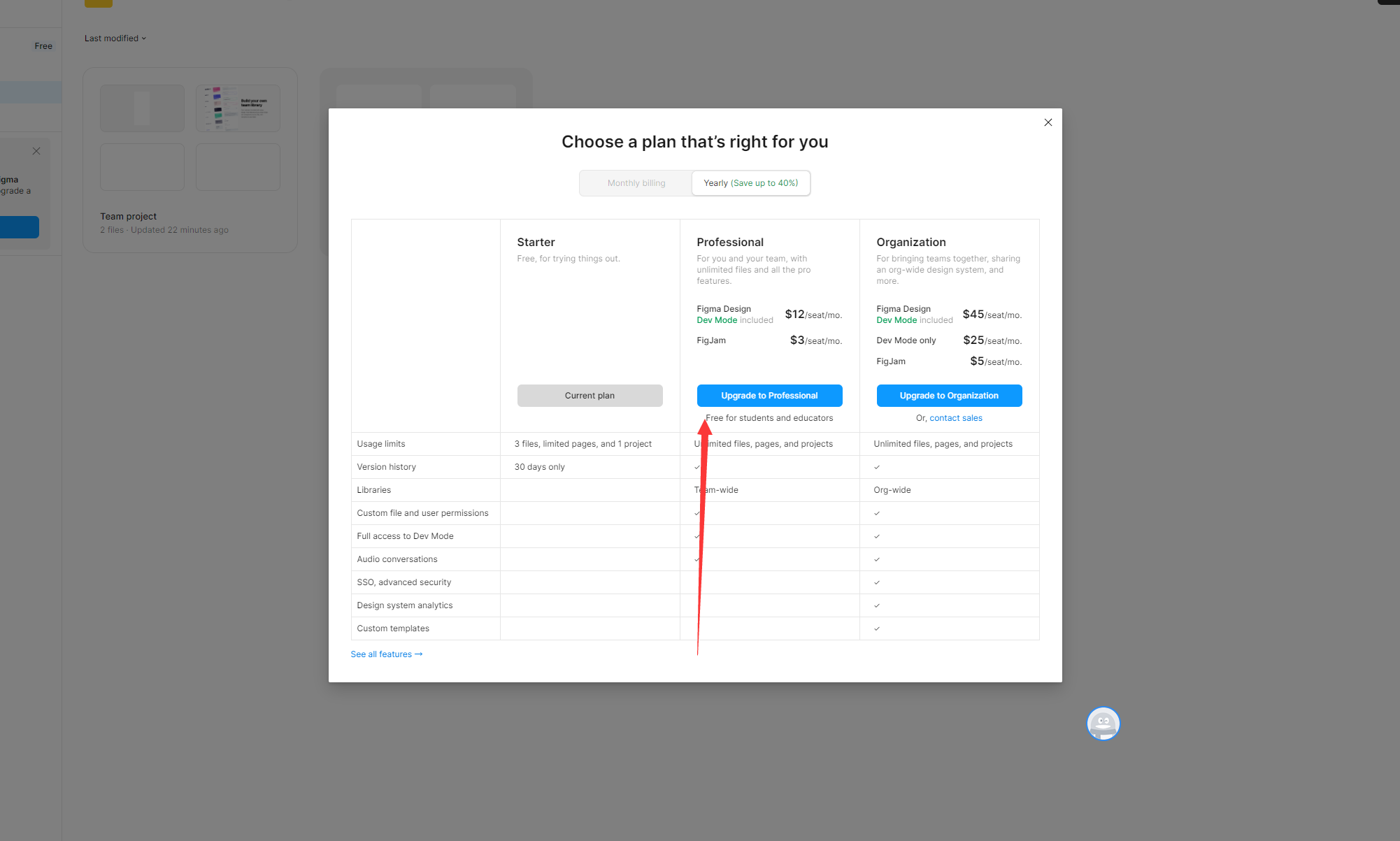Open the Team project card

click(190, 160)
